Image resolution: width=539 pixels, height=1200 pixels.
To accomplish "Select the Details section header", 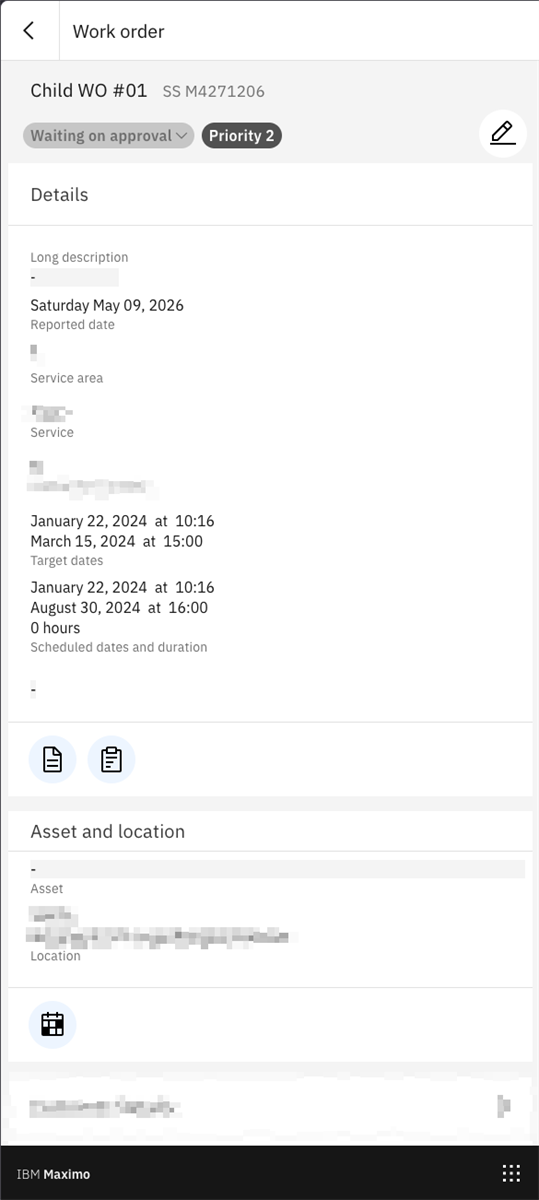I will 59,195.
